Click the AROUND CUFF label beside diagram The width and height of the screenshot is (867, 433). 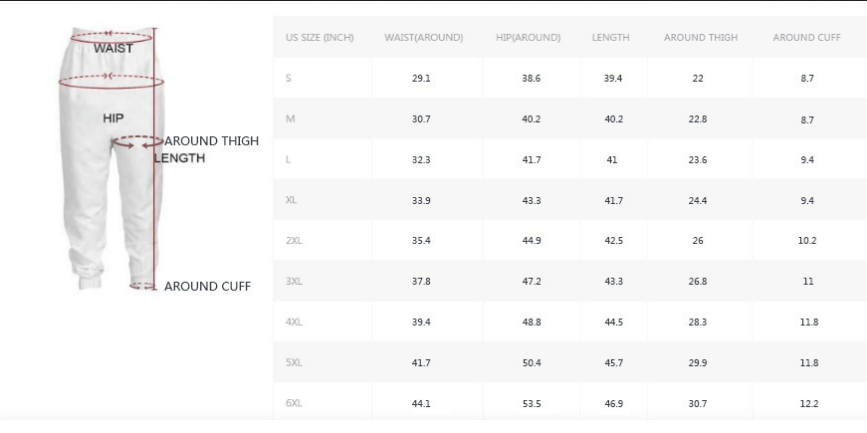tap(207, 286)
